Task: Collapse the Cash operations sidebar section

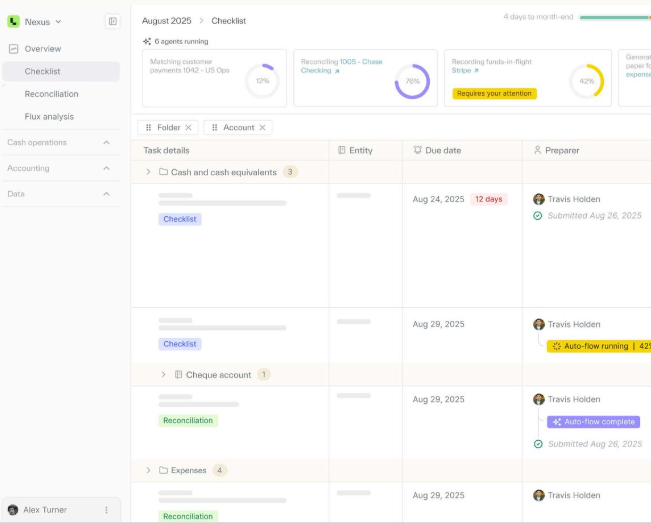Action: 107,142
